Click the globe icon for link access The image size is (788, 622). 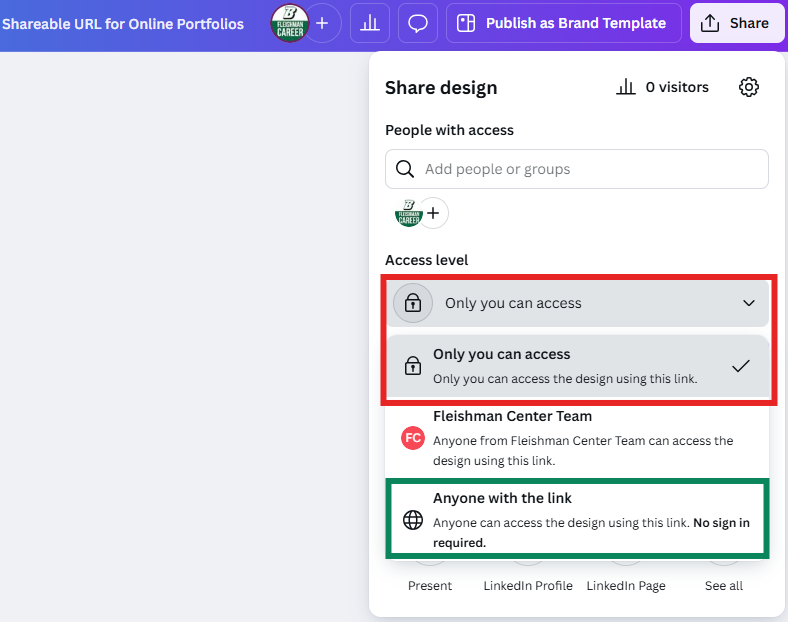(413, 520)
